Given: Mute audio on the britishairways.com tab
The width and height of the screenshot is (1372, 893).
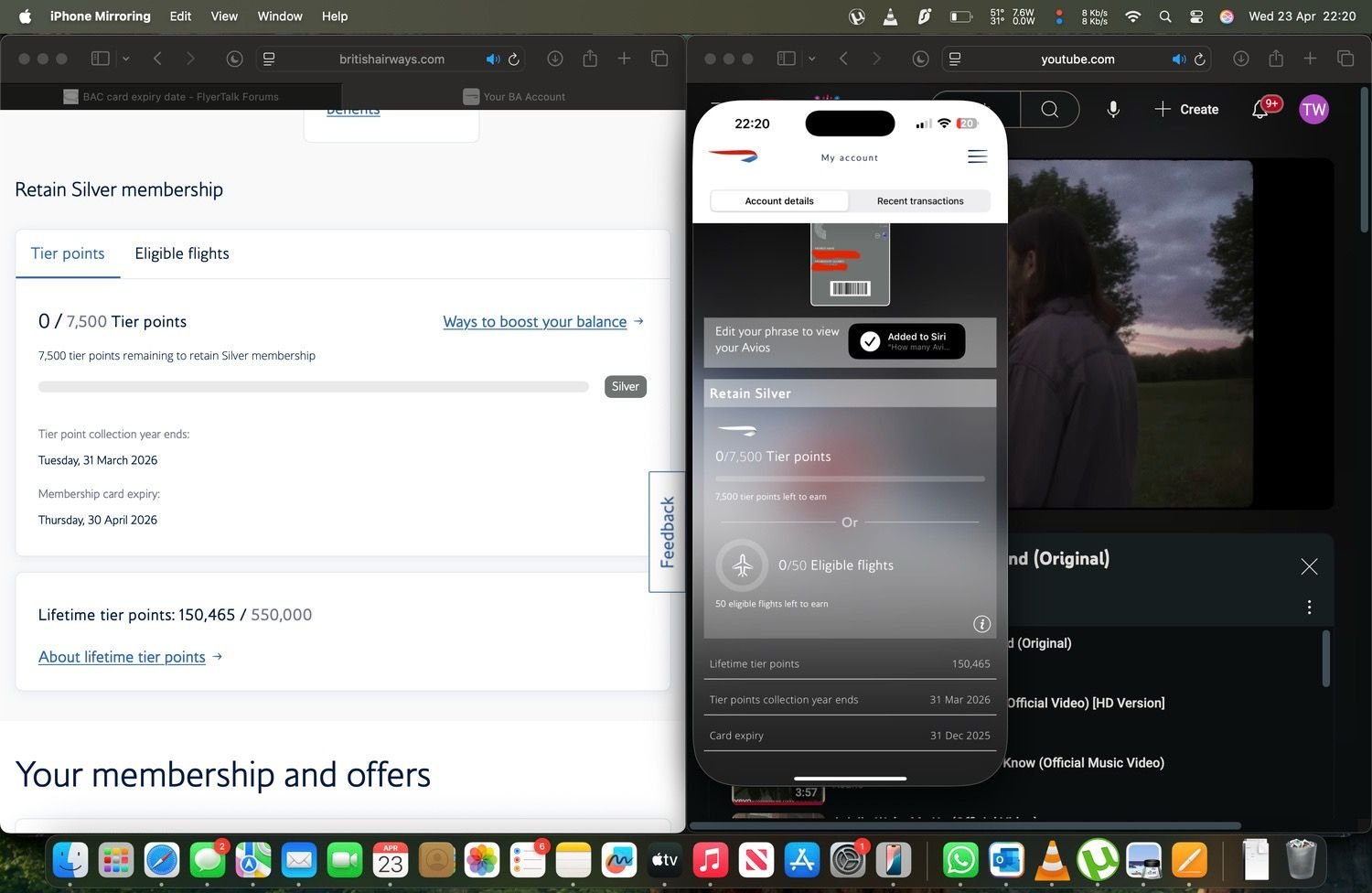Looking at the screenshot, I should coord(492,59).
